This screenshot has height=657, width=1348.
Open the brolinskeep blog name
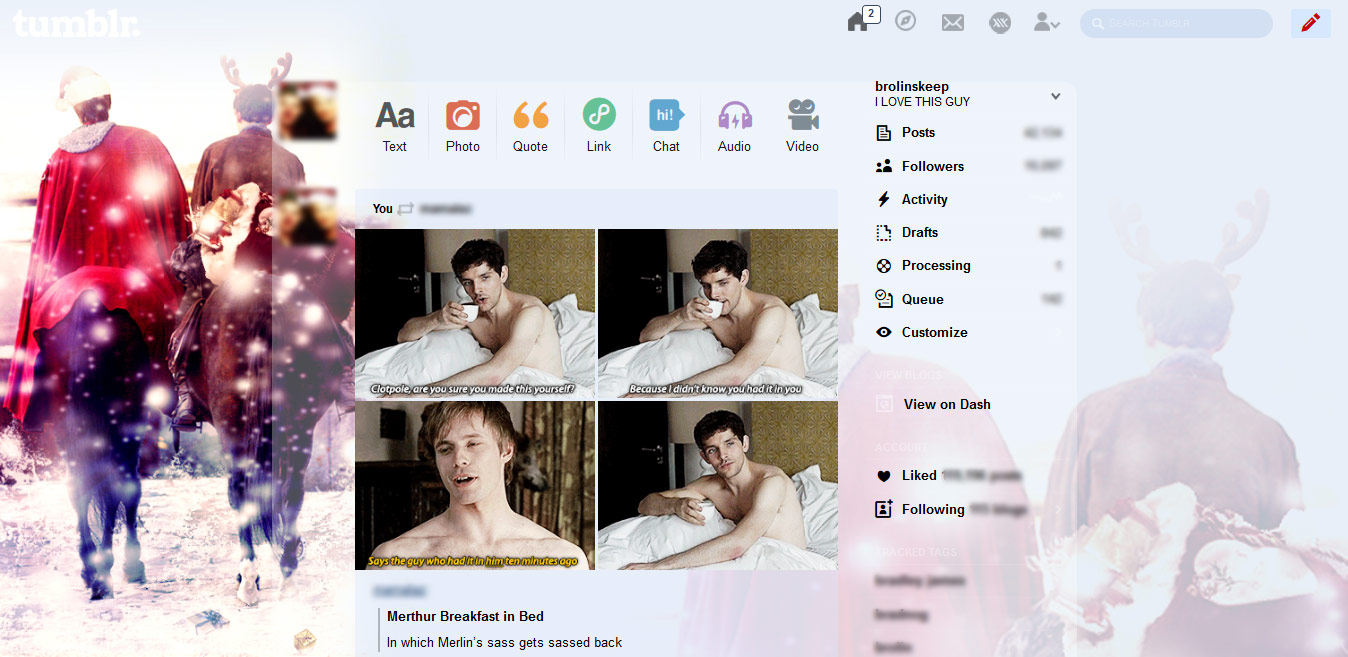click(x=912, y=87)
